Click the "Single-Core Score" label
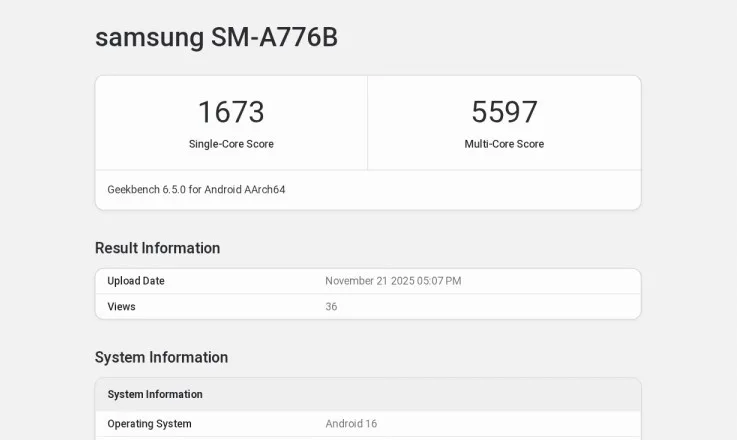Screen dimensions: 737x440 pos(231,144)
